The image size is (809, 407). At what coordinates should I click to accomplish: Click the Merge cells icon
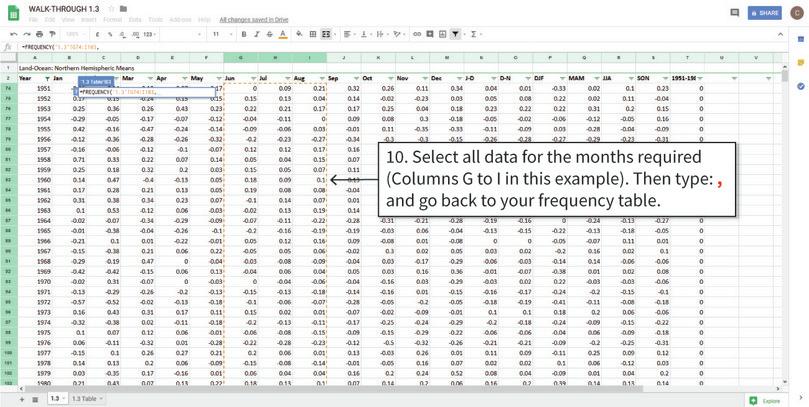[x=326, y=34]
